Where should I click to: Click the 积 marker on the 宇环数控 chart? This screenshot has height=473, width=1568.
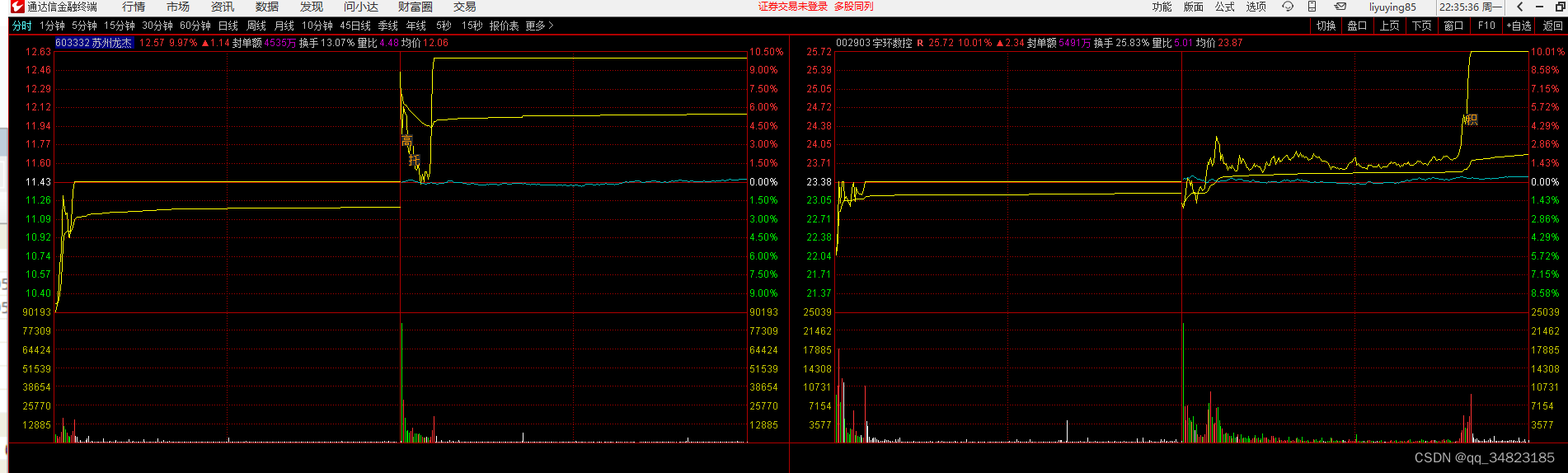point(1472,119)
